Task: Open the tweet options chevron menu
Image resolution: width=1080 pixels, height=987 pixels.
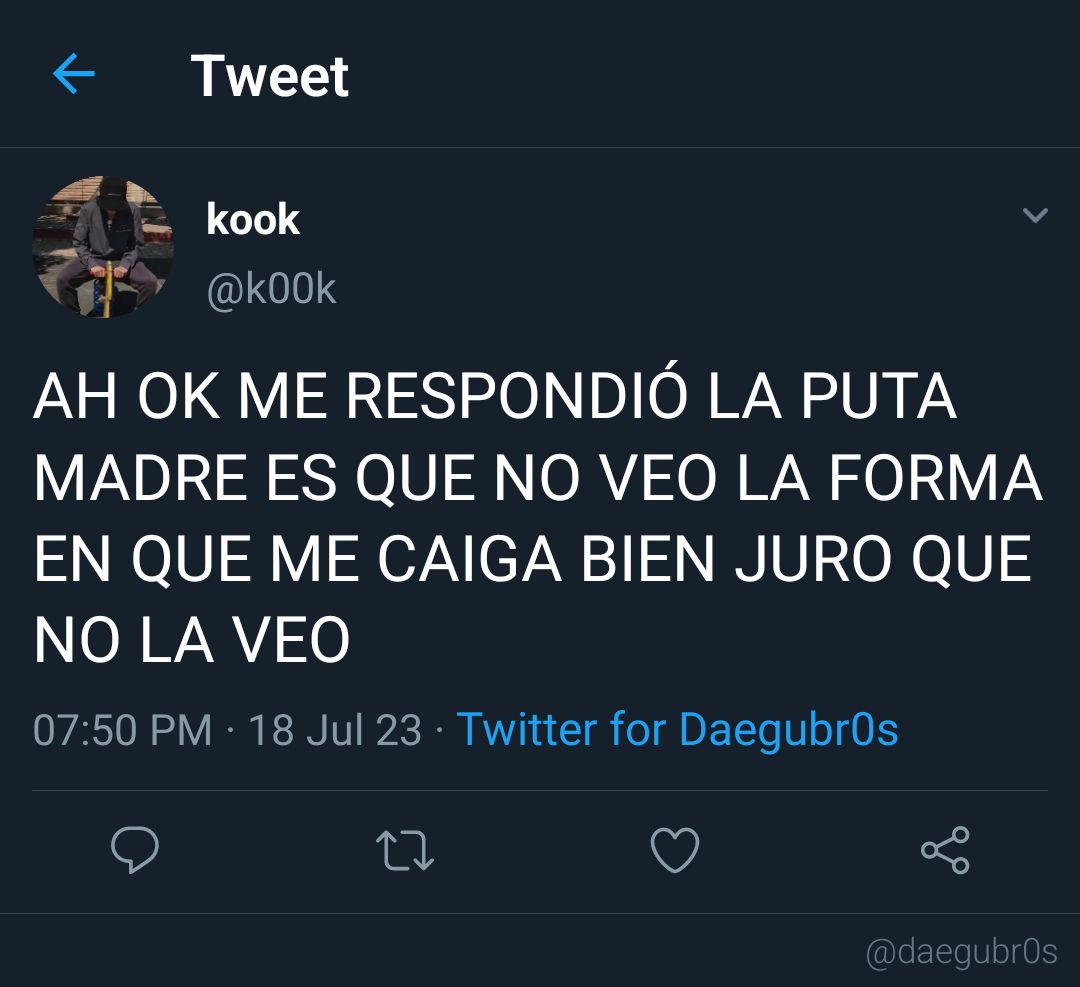Action: click(x=1035, y=215)
